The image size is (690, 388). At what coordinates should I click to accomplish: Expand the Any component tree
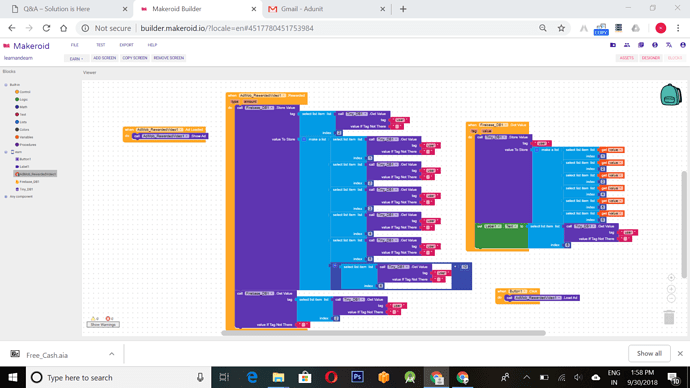[6, 197]
